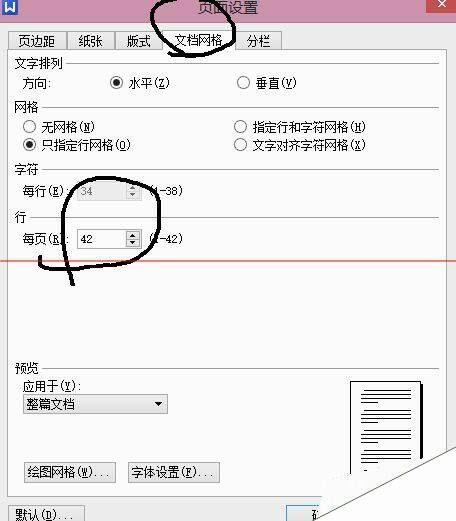Decrease lines per page with down arrow

pyautogui.click(x=133, y=243)
